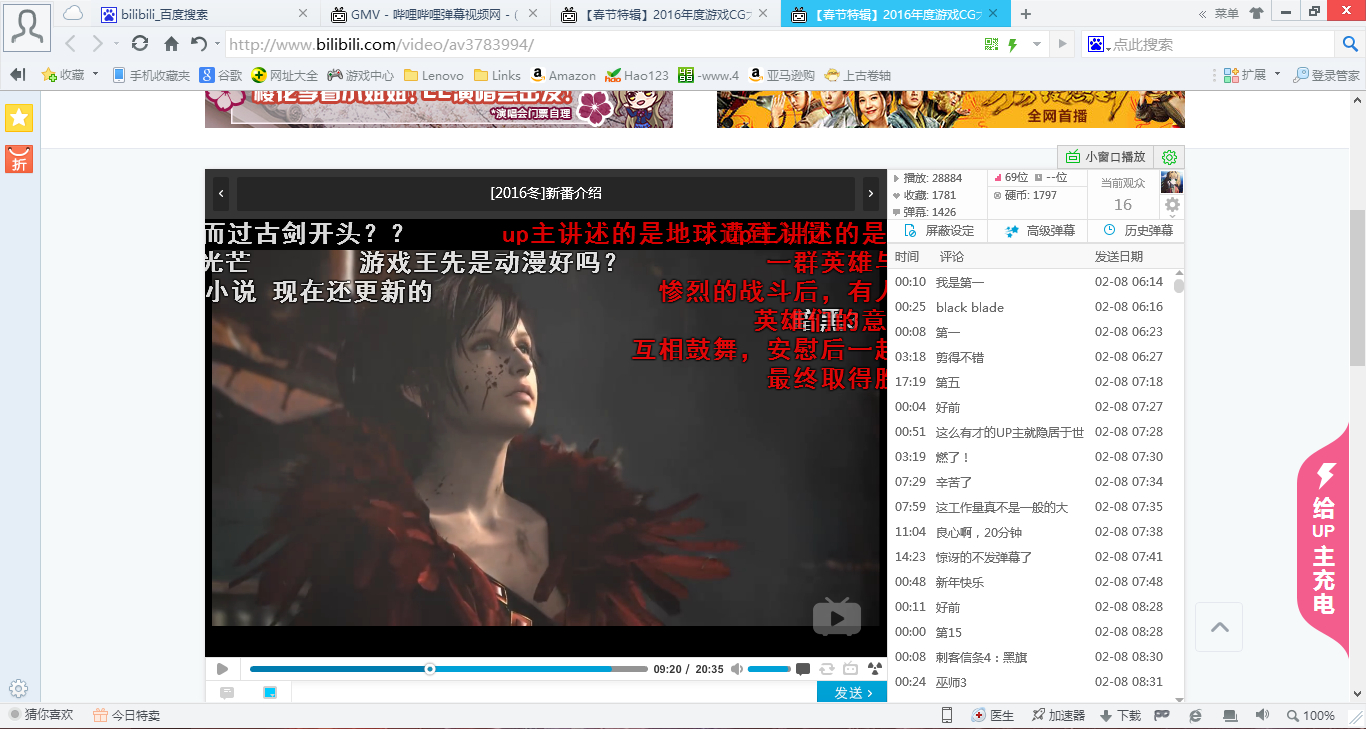The height and width of the screenshot is (729, 1366).
Task: Sort danmaku list by 时间 column
Action: 907,257
